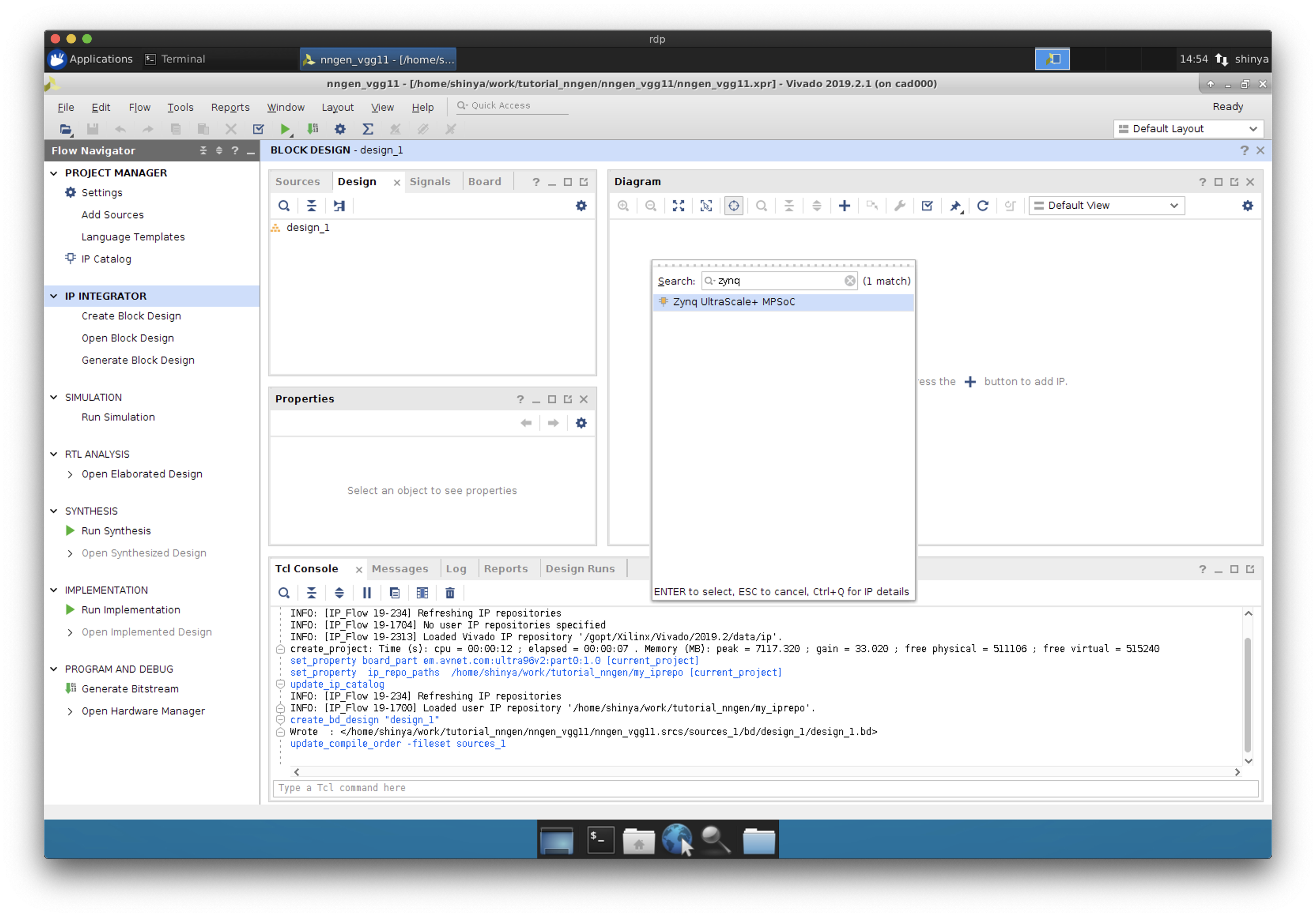The height and width of the screenshot is (917, 1316).
Task: Clear the Tcl Console with trash icon
Action: point(450,593)
